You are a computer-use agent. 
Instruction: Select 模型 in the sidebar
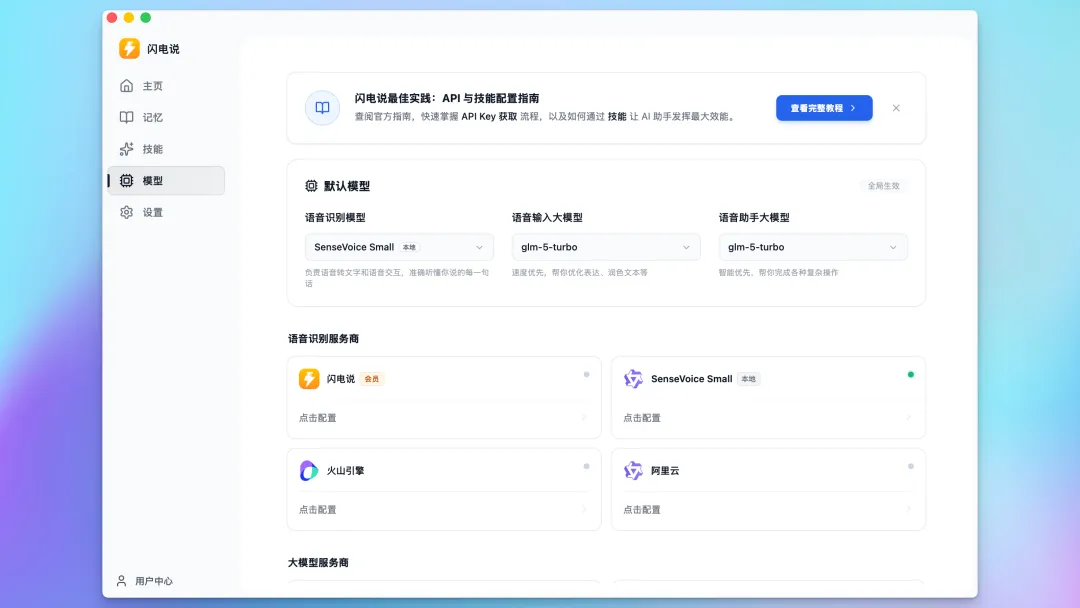tap(166, 180)
